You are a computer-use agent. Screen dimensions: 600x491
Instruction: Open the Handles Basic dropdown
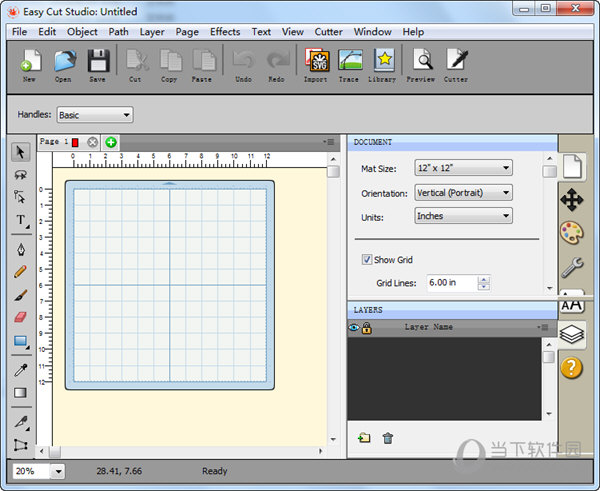(95, 115)
